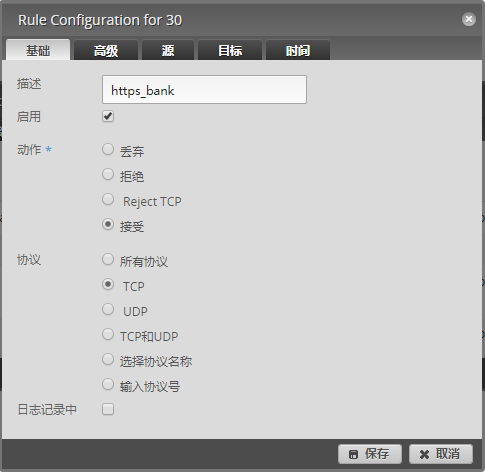Viewport: 485px width, 472px height.
Task: Toggle the 启用 checkbox
Action: [108, 116]
